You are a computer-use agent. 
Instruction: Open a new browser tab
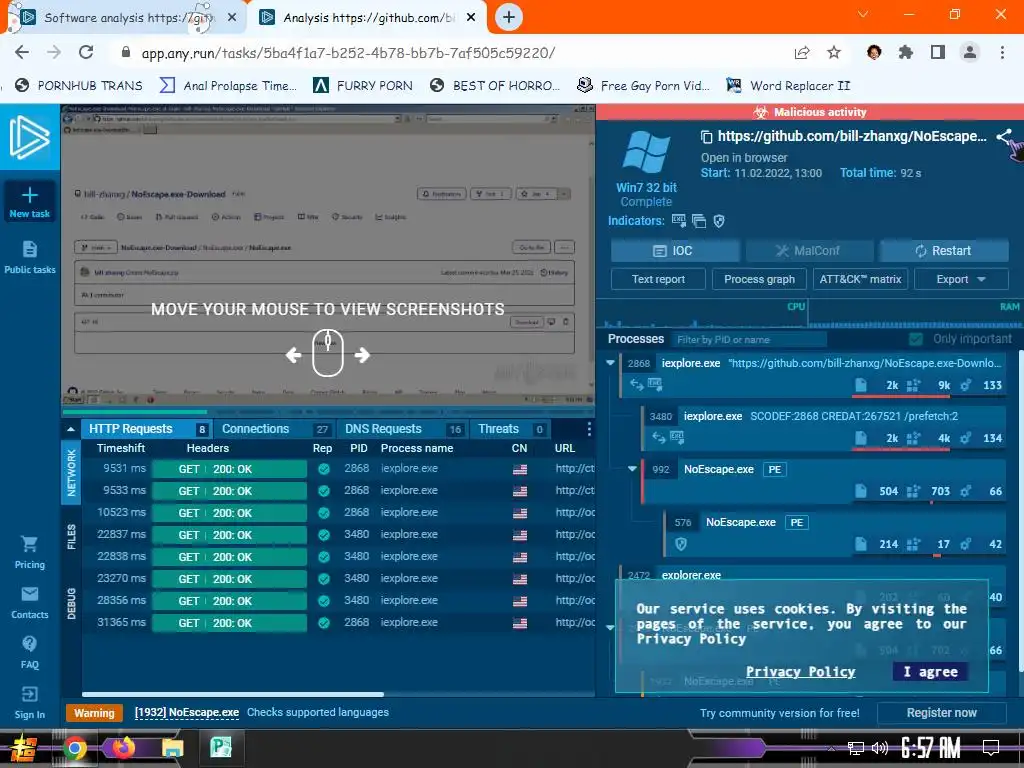509,17
